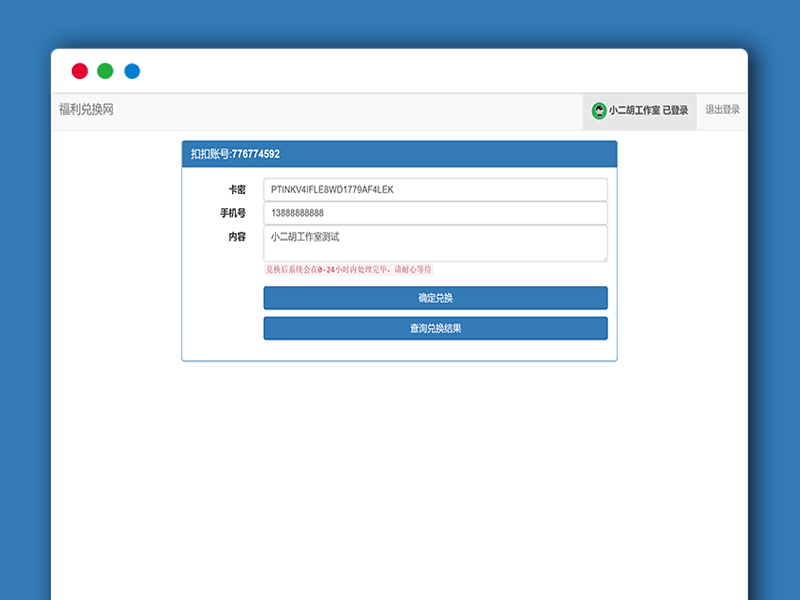Click the 内容 field label

pyautogui.click(x=237, y=237)
